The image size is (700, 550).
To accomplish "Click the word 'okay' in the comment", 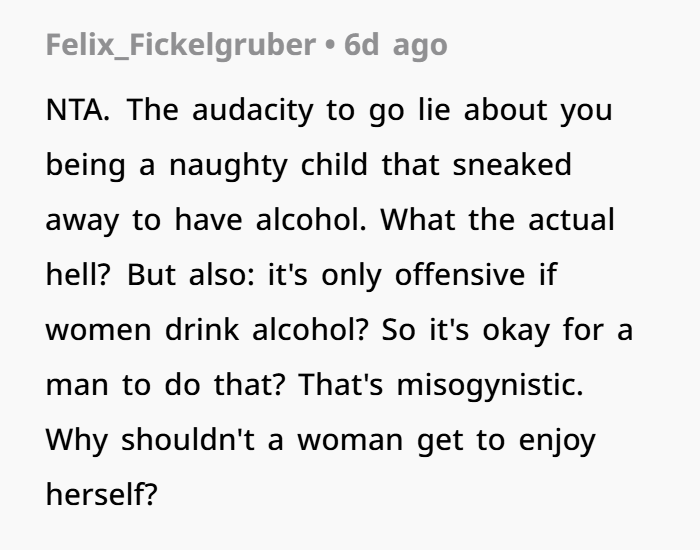I will (x=516, y=330).
